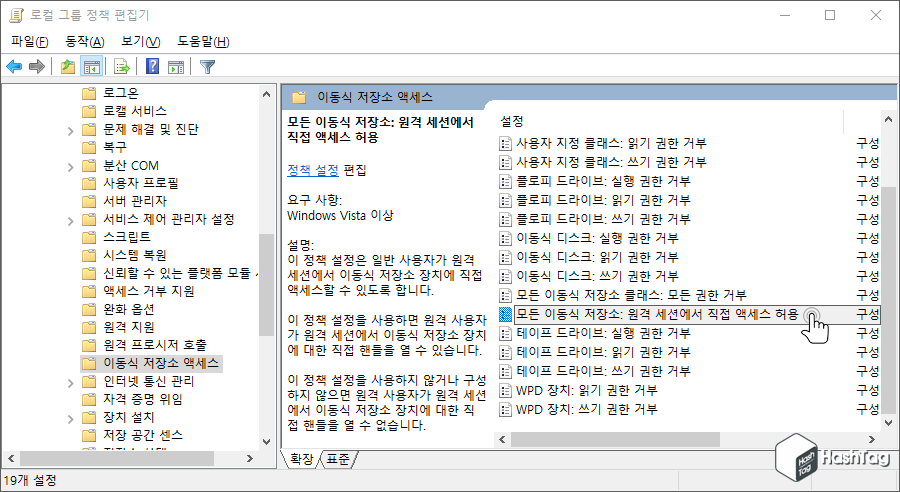
Task: Select 액세스 거부 지원 tree folder
Action: click(149, 291)
